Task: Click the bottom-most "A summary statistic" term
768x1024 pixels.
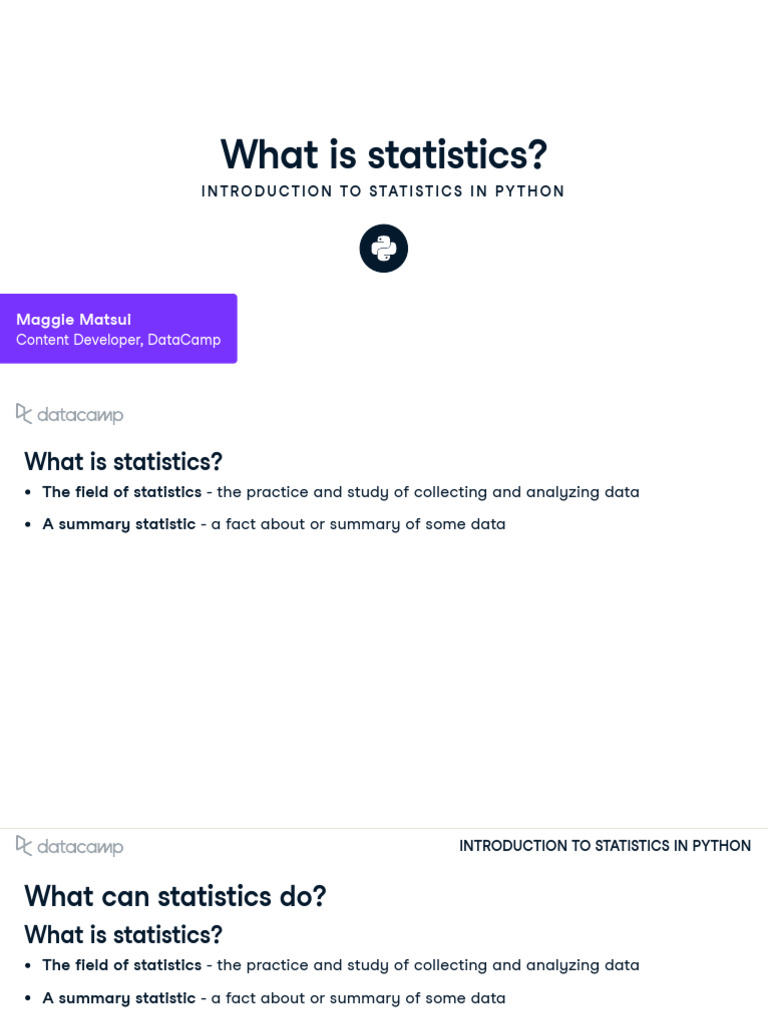Action: [119, 998]
